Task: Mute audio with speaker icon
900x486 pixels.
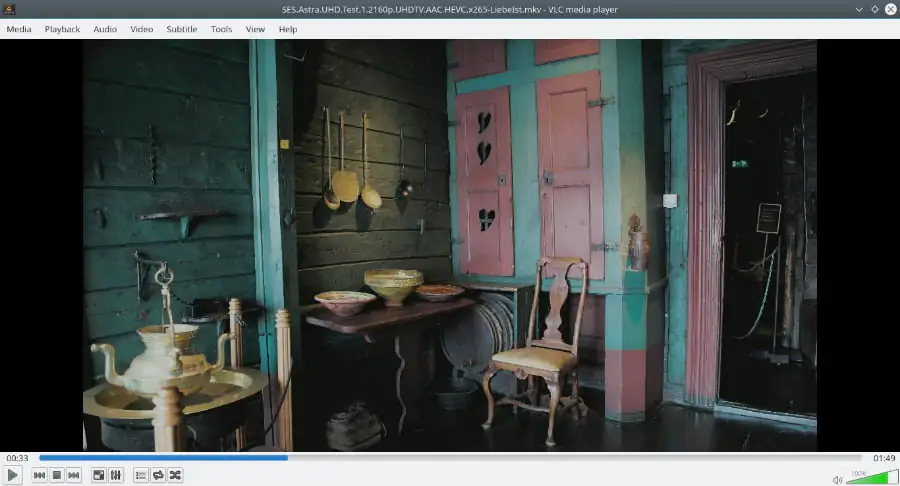Action: coord(837,477)
